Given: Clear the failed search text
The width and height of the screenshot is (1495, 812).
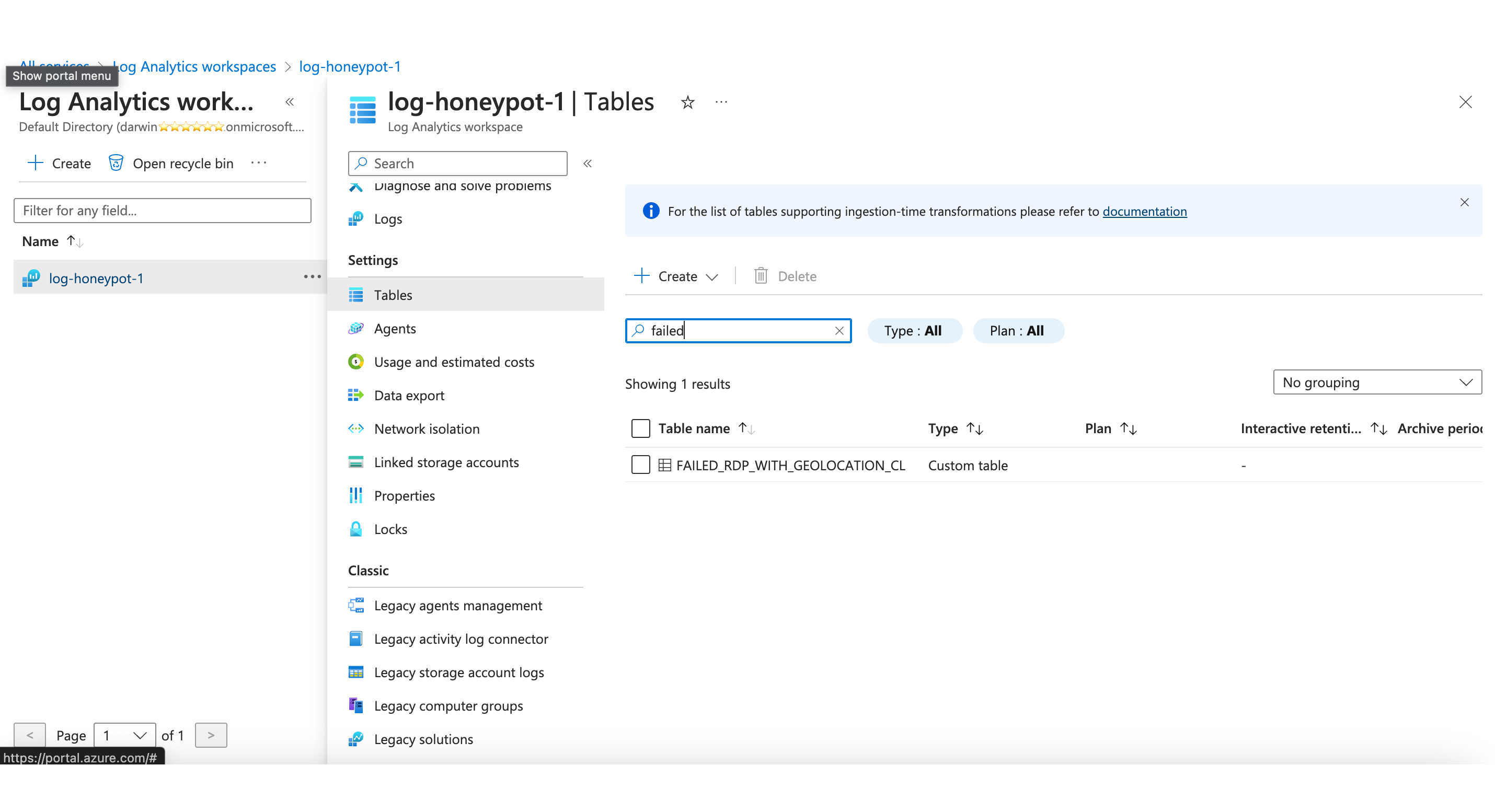Looking at the screenshot, I should tap(838, 331).
